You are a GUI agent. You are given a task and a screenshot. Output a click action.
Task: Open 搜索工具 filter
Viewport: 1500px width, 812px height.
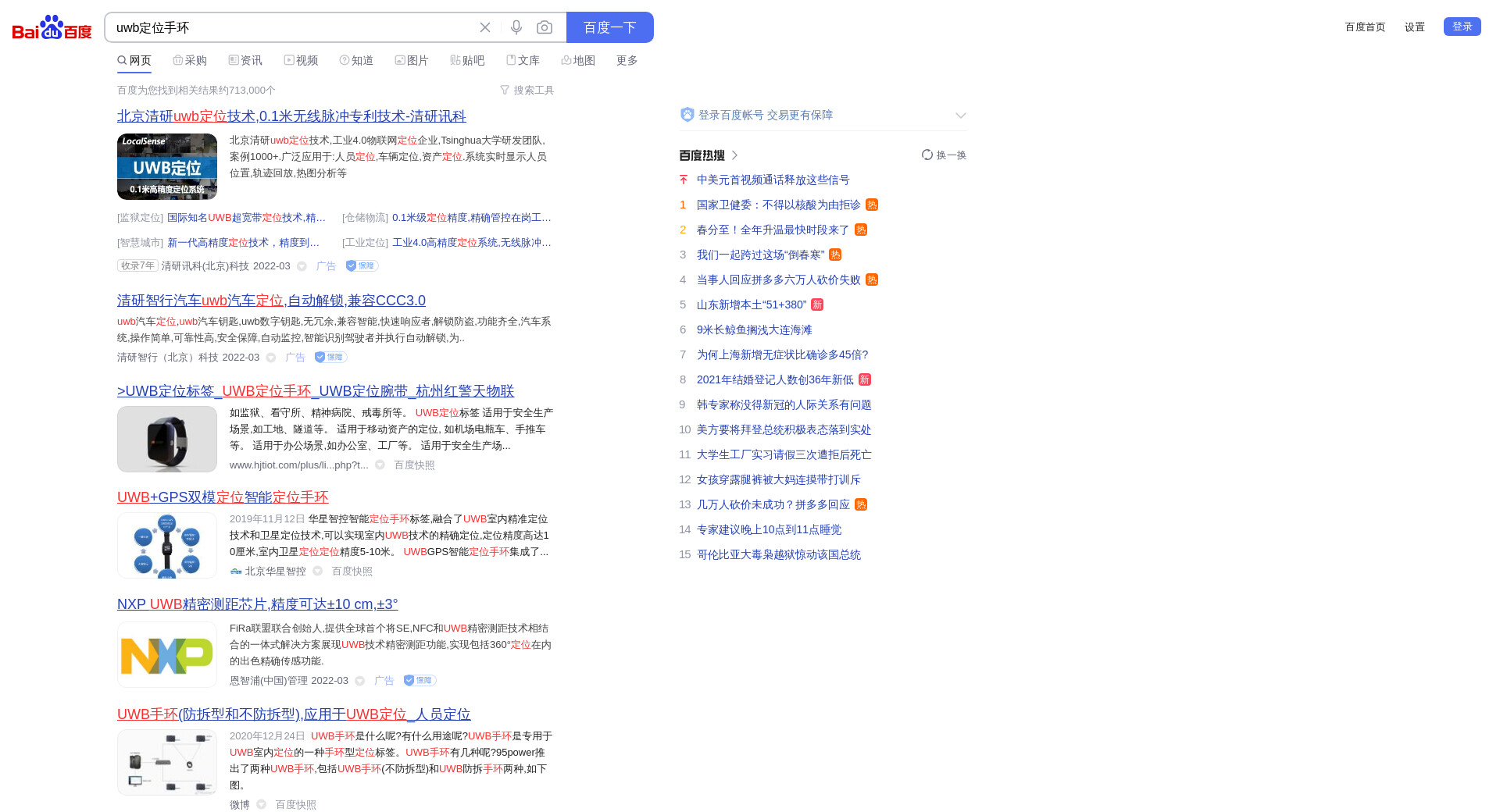[527, 91]
